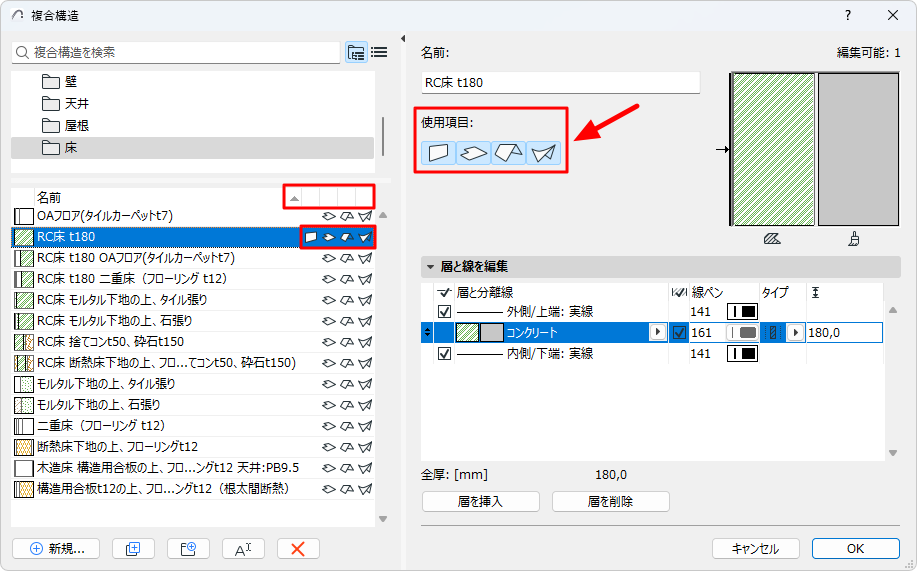Viewport: 917px width, 571px height.
Task: Click the hatched concrete skin in preview
Action: (774, 149)
